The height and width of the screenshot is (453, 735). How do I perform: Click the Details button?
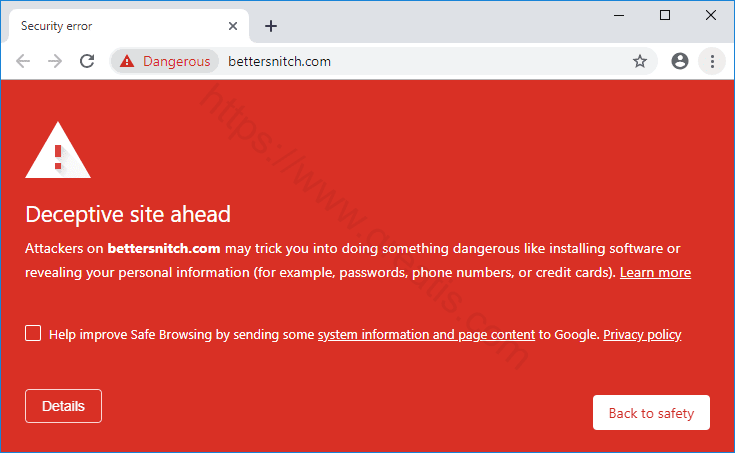pyautogui.click(x=63, y=406)
